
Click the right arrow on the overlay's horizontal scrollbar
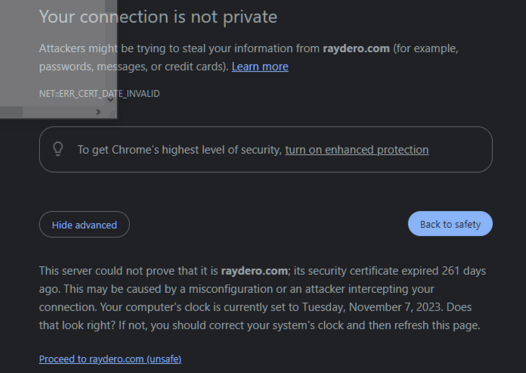pos(98,112)
